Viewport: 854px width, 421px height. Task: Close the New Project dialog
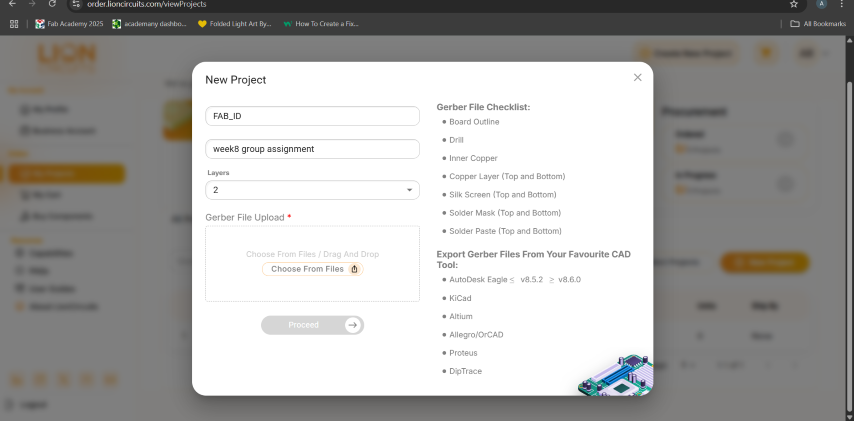point(637,77)
